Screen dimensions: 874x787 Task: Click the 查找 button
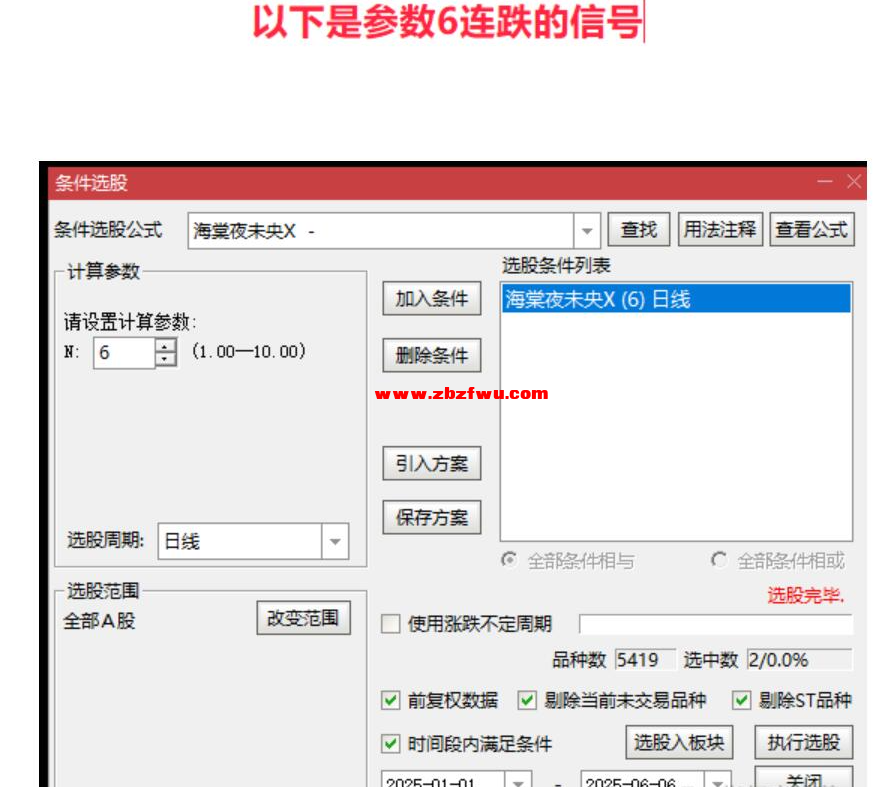(638, 230)
